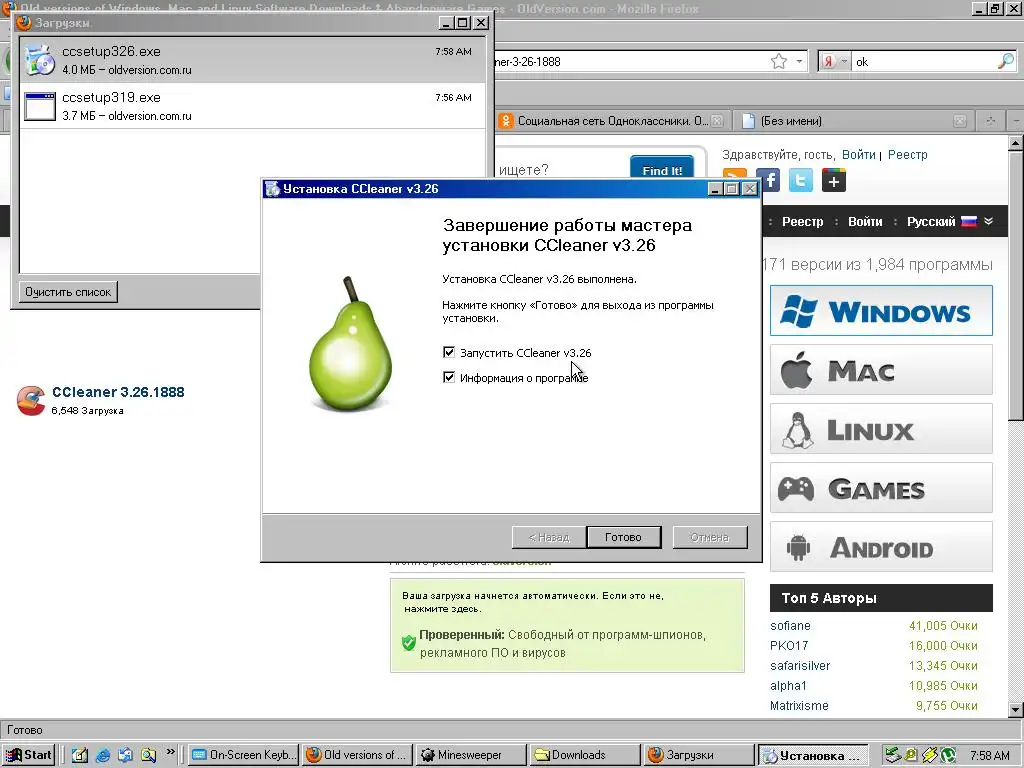
Task: Click the first system tray network icon
Action: coord(892,755)
